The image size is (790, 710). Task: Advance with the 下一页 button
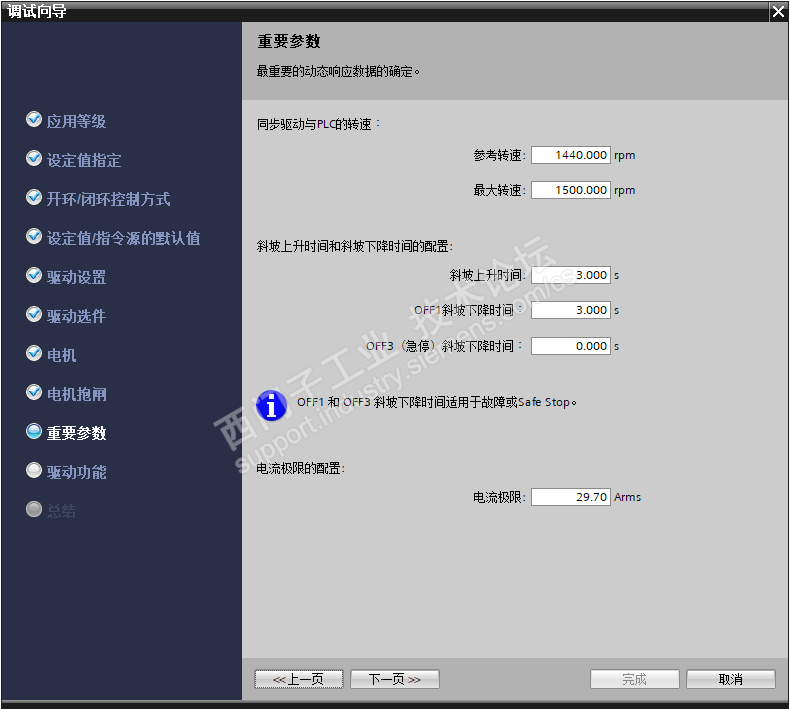pos(394,679)
